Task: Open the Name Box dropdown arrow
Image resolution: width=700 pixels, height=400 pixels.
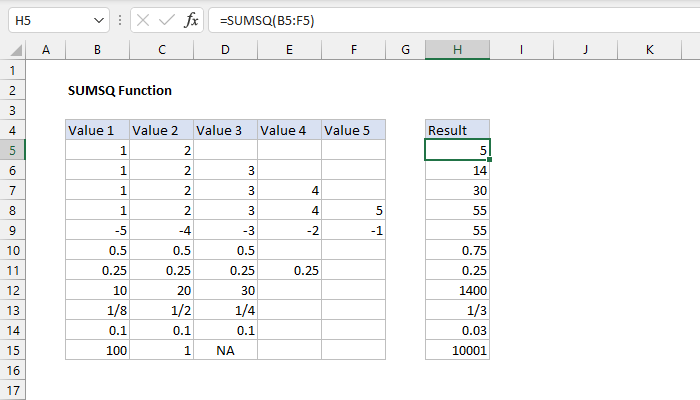Action: (99, 21)
